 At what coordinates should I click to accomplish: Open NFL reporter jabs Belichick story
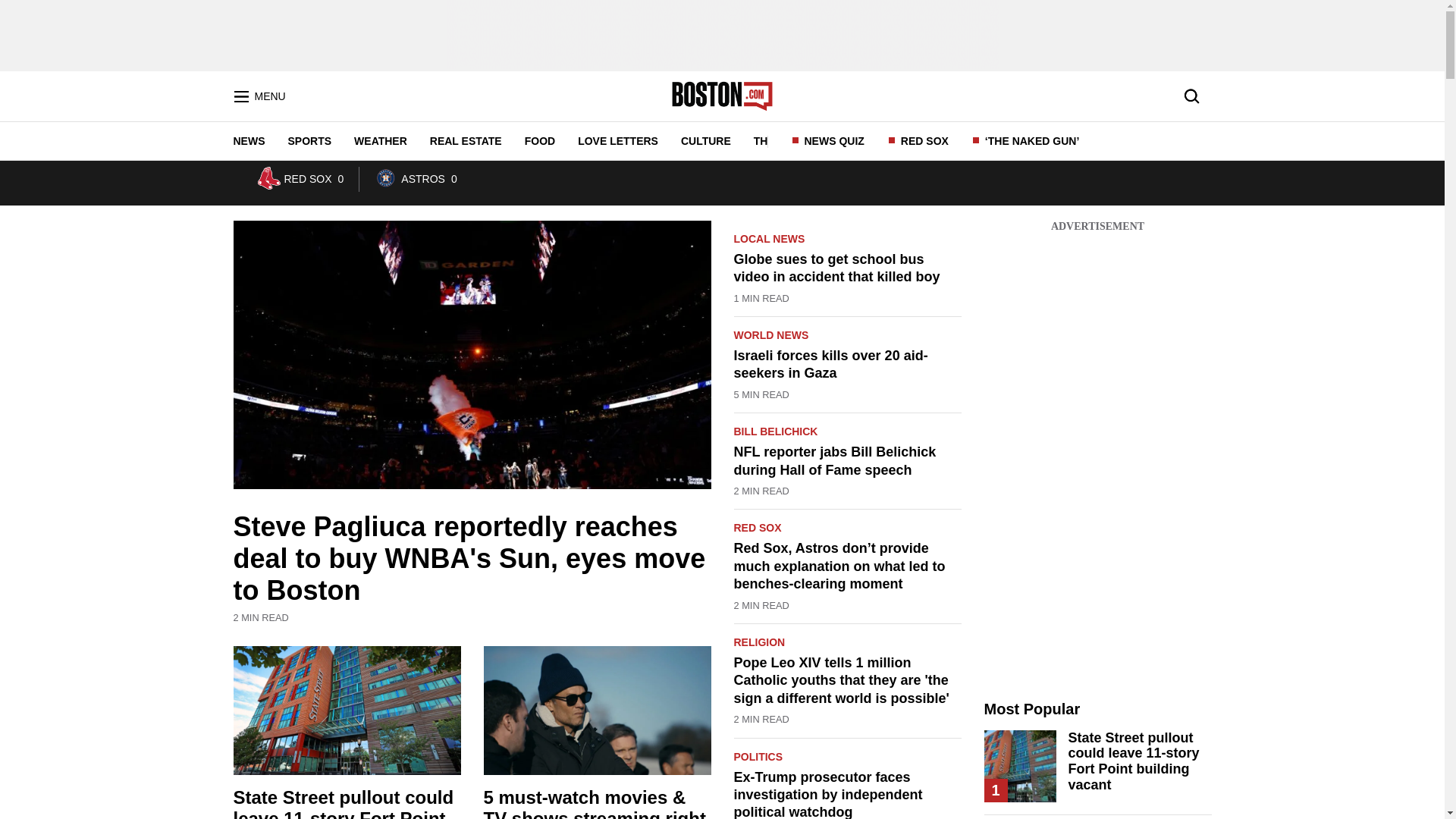834,461
